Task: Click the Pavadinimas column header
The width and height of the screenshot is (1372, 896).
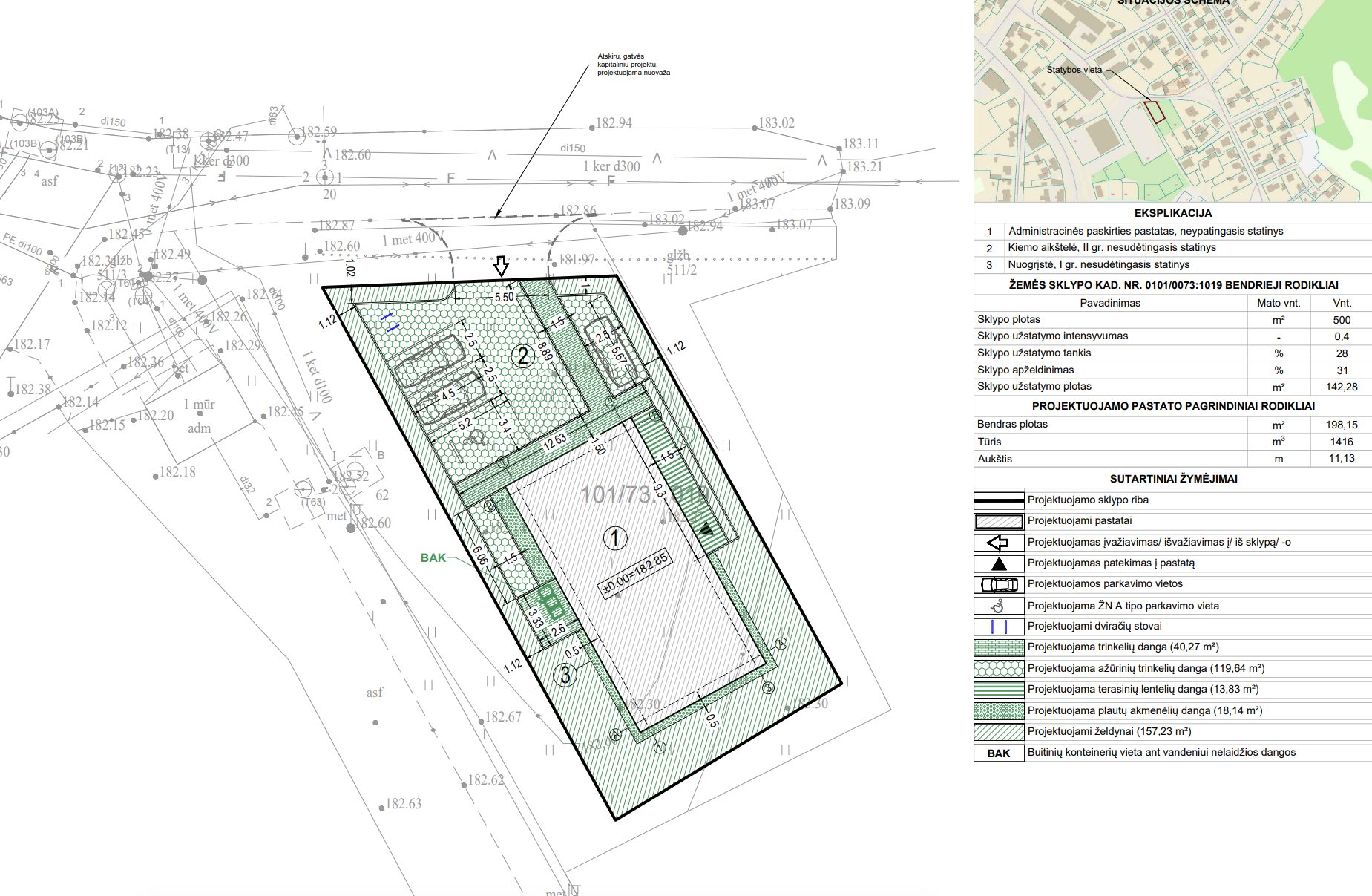Action: click(1110, 303)
